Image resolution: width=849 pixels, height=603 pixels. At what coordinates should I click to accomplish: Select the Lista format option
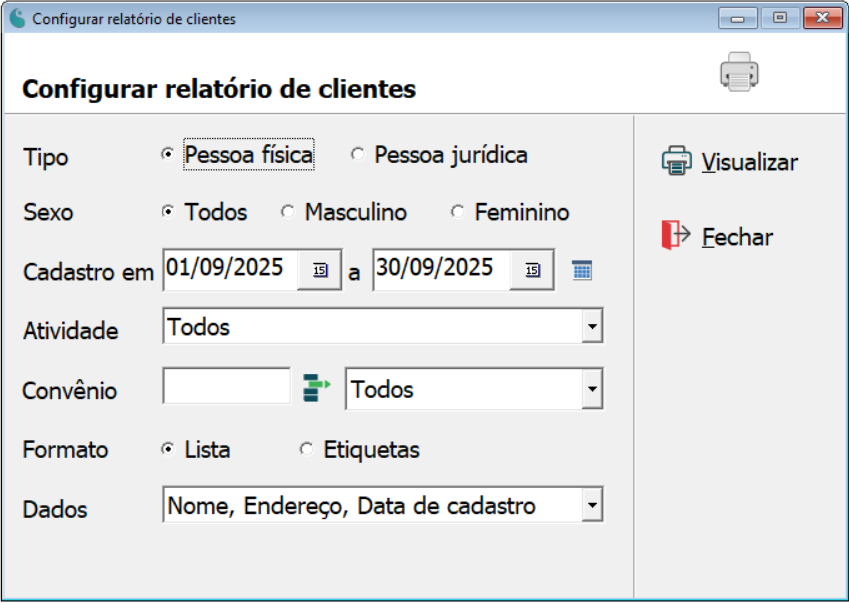click(x=168, y=450)
